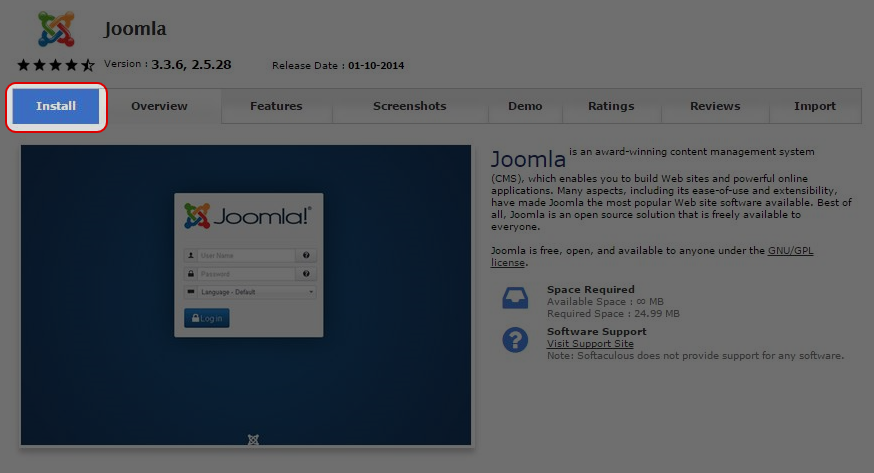Expand the Language - Default dropdown
This screenshot has height=473, width=874.
pos(250,292)
